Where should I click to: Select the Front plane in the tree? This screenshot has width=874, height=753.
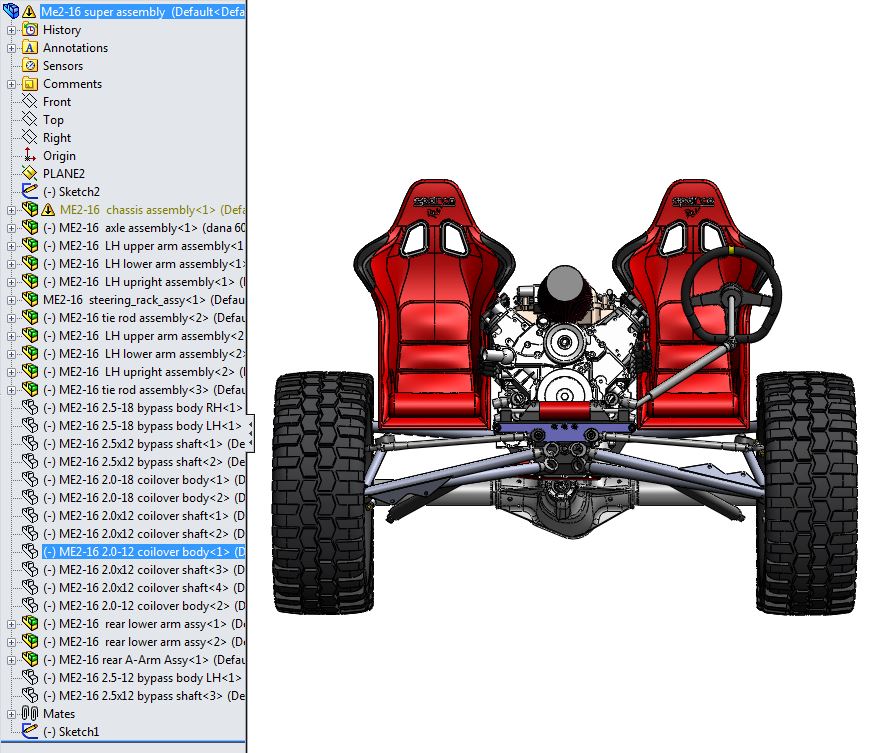(57, 102)
